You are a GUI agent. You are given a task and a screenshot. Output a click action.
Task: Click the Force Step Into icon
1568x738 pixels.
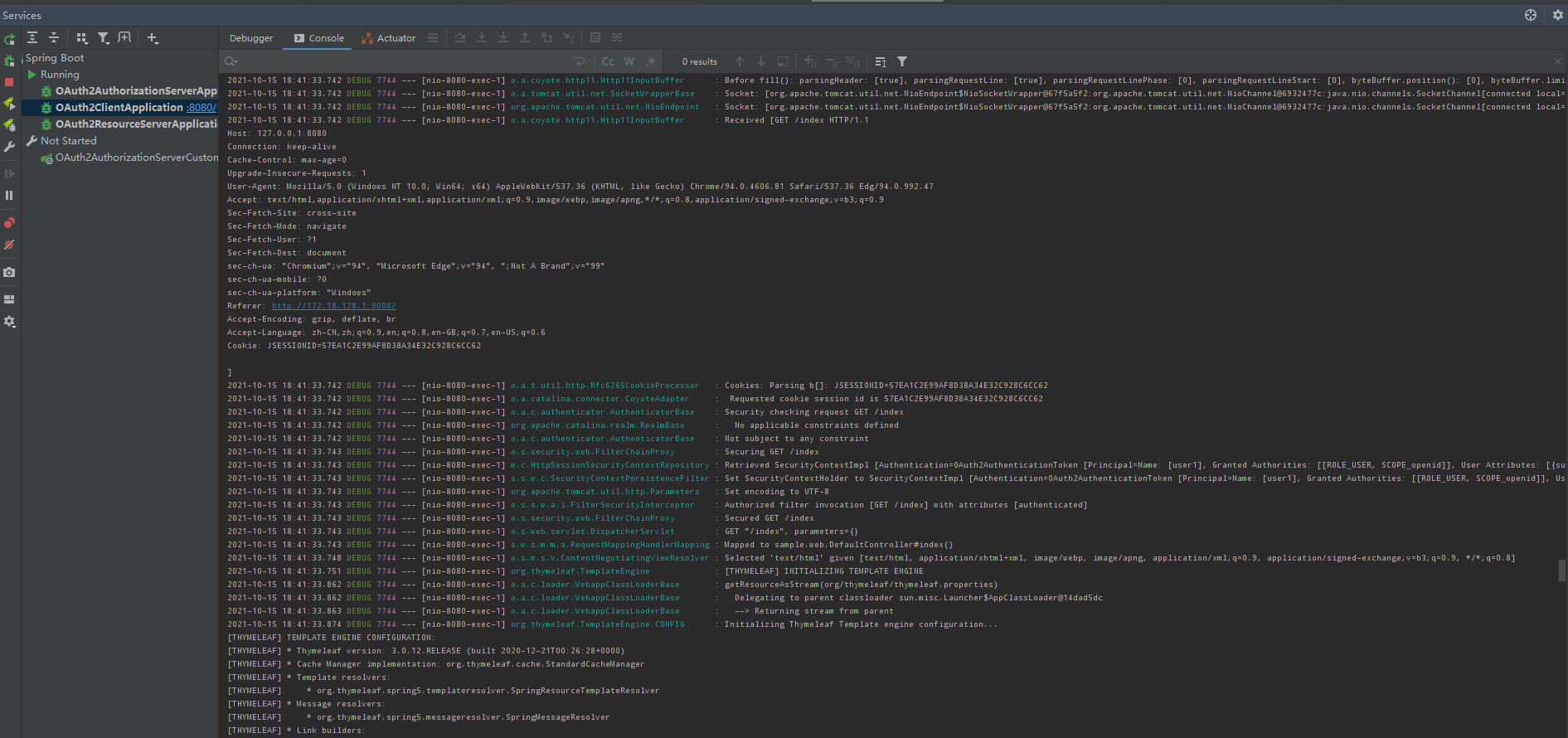point(503,37)
